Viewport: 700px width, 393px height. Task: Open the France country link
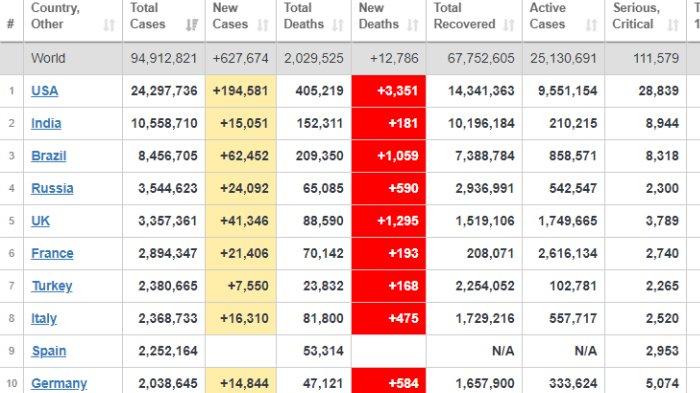pyautogui.click(x=52, y=254)
